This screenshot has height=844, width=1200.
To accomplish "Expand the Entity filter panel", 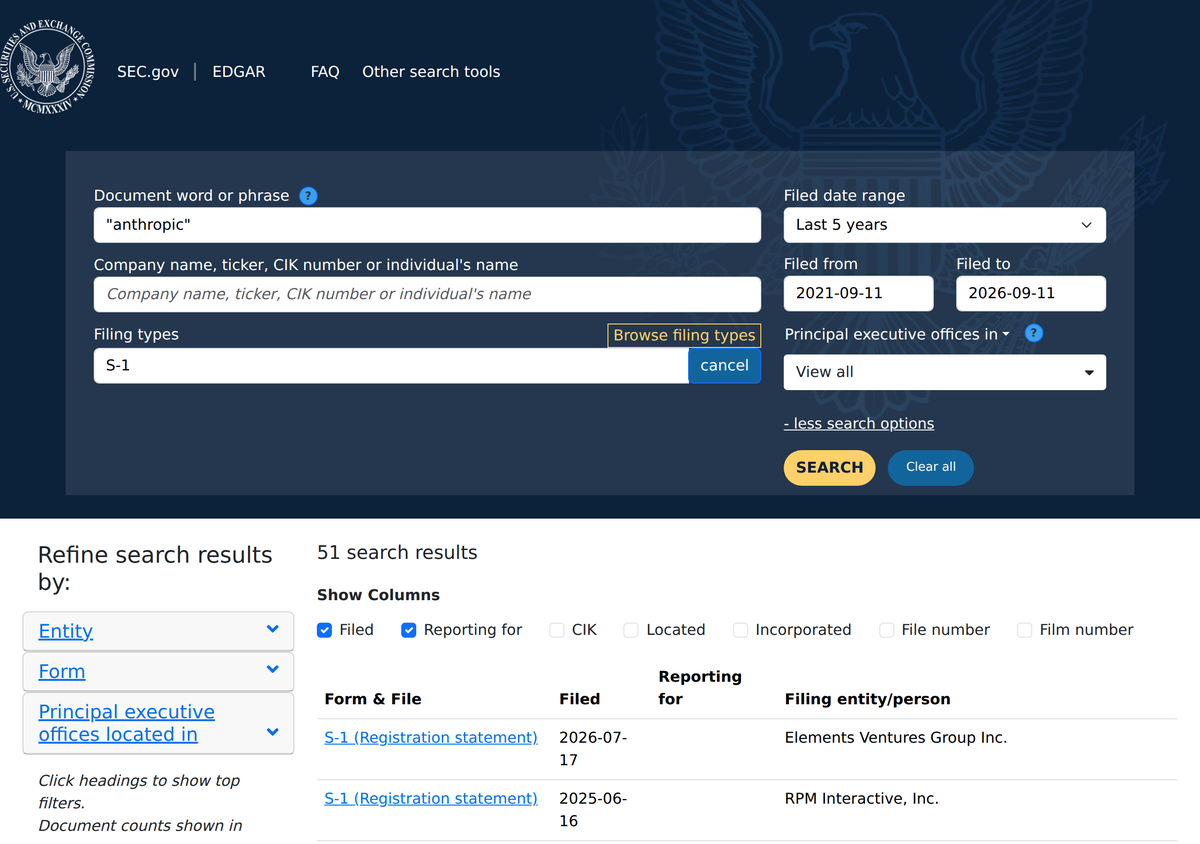I will pos(159,631).
